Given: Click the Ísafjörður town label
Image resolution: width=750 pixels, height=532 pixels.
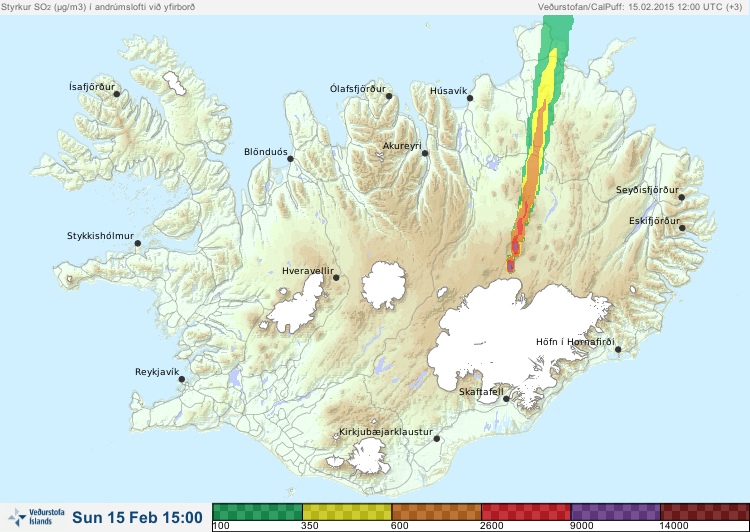Looking at the screenshot, I should pos(92,87).
